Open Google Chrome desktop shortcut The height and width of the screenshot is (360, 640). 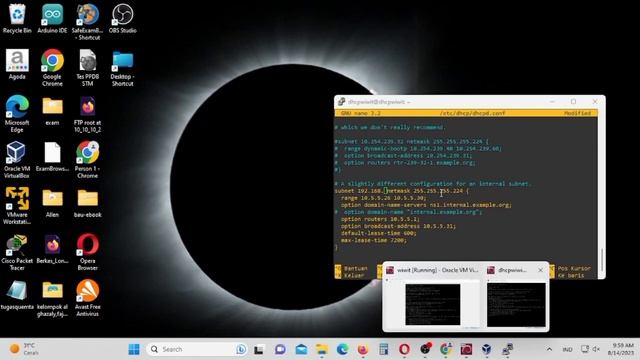(x=52, y=68)
